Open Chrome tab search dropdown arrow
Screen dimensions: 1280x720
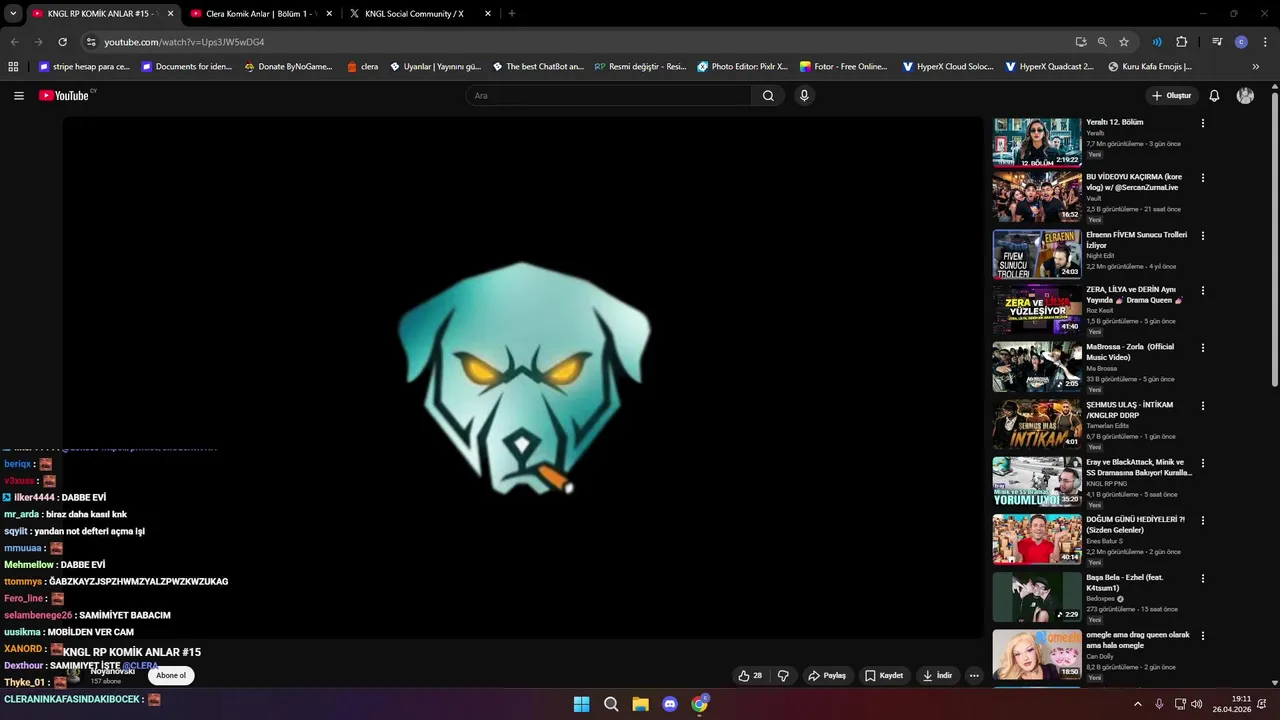point(13,14)
